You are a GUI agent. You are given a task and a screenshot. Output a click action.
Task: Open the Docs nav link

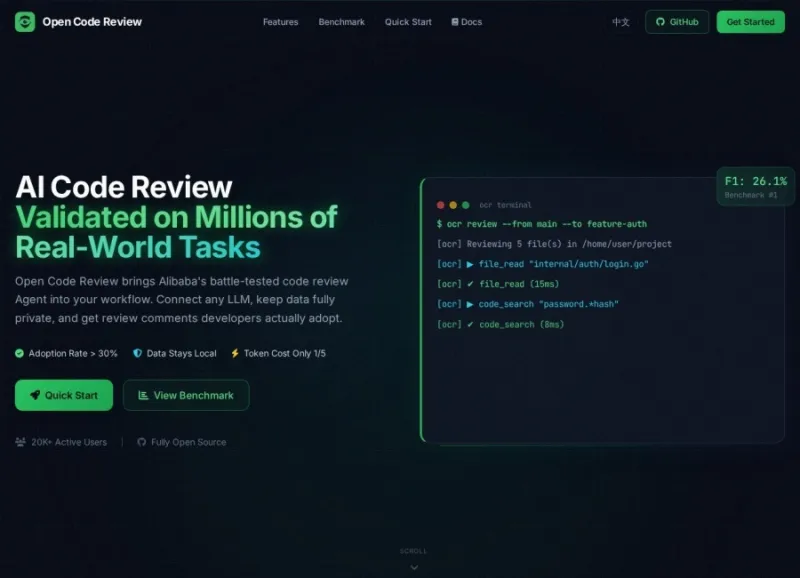pos(466,22)
